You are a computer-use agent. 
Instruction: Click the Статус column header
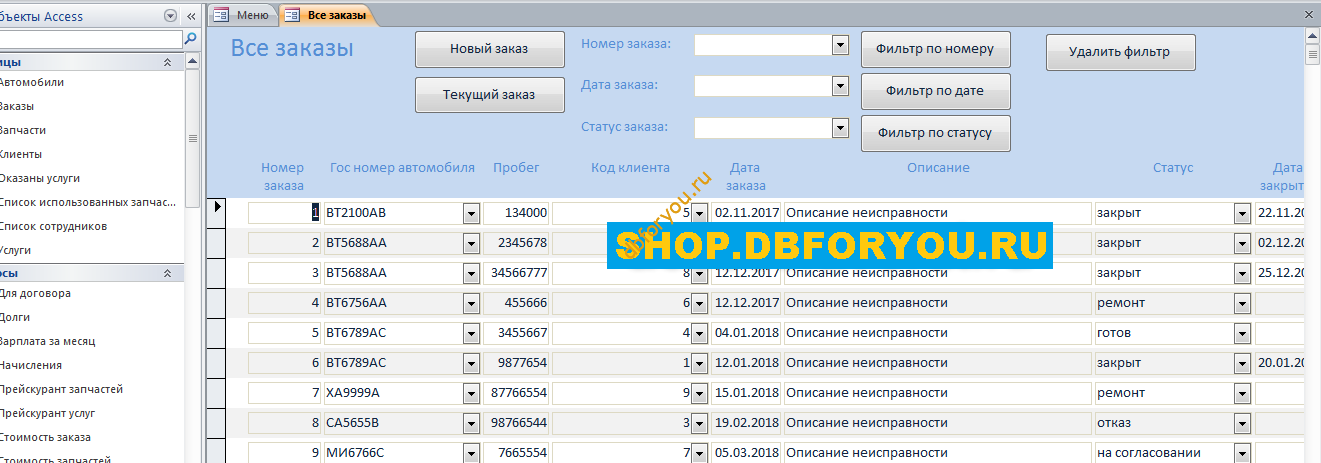click(1173, 168)
